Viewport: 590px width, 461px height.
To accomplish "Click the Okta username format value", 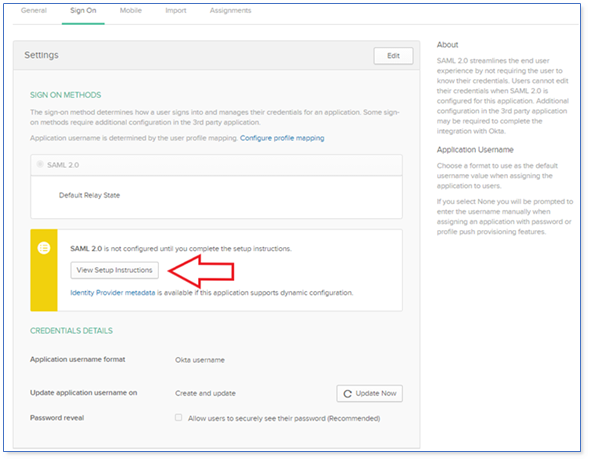I will pyautogui.click(x=200, y=360).
